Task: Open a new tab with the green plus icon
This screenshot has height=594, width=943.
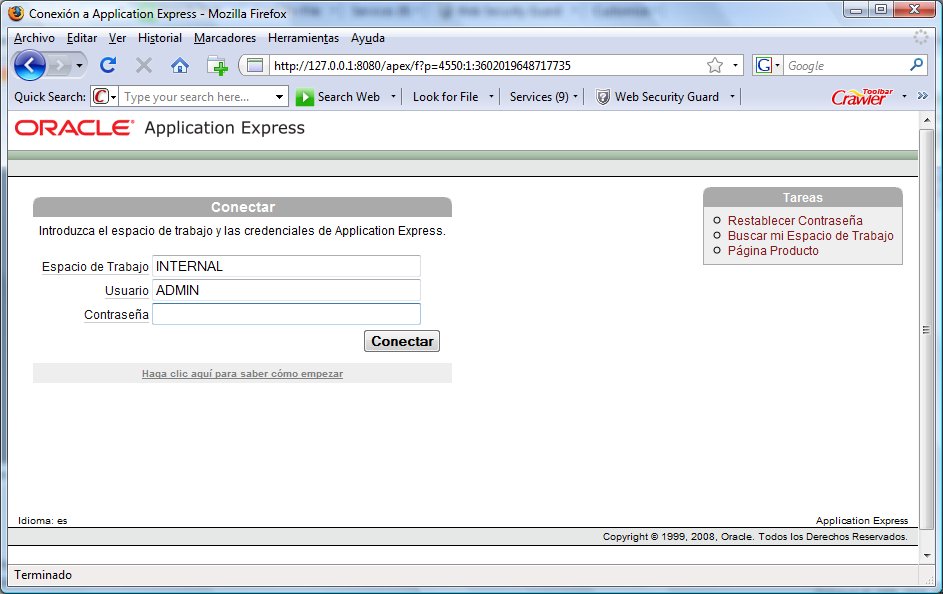Action: 217,65
